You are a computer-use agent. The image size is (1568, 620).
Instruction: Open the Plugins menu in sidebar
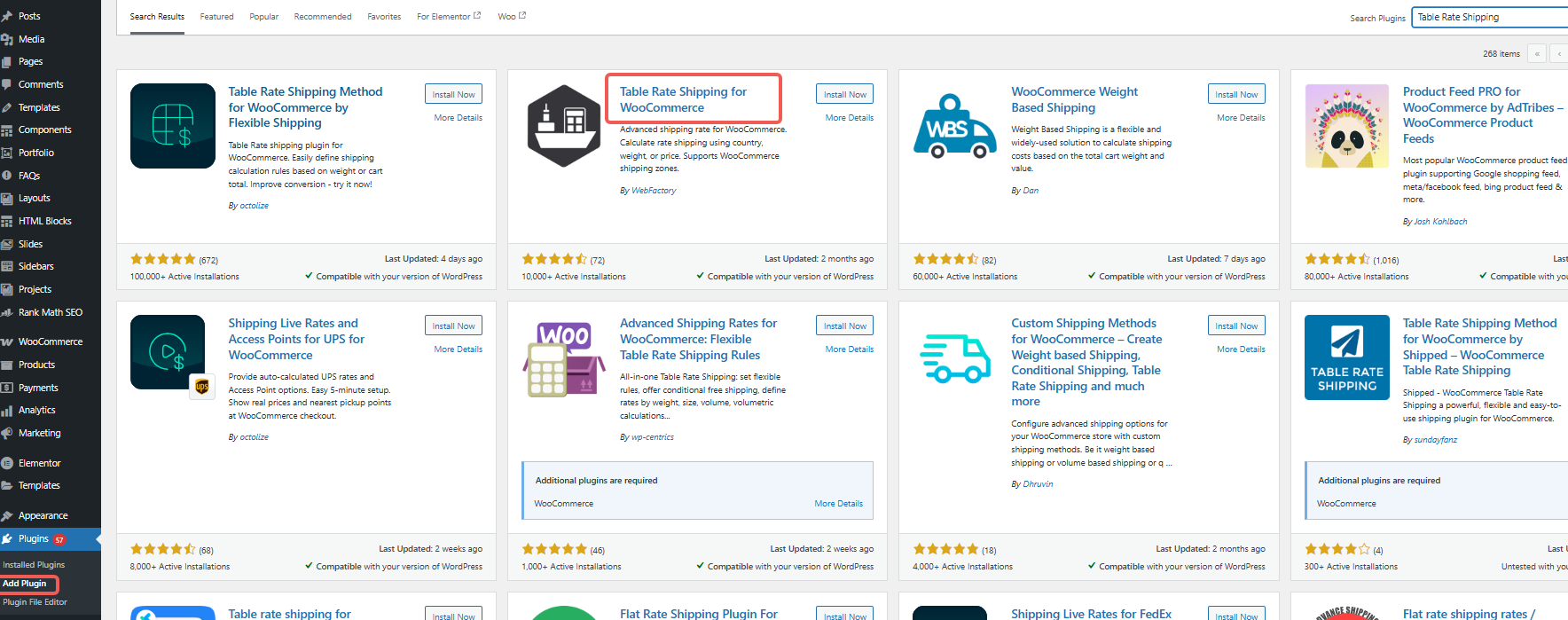[x=34, y=538]
